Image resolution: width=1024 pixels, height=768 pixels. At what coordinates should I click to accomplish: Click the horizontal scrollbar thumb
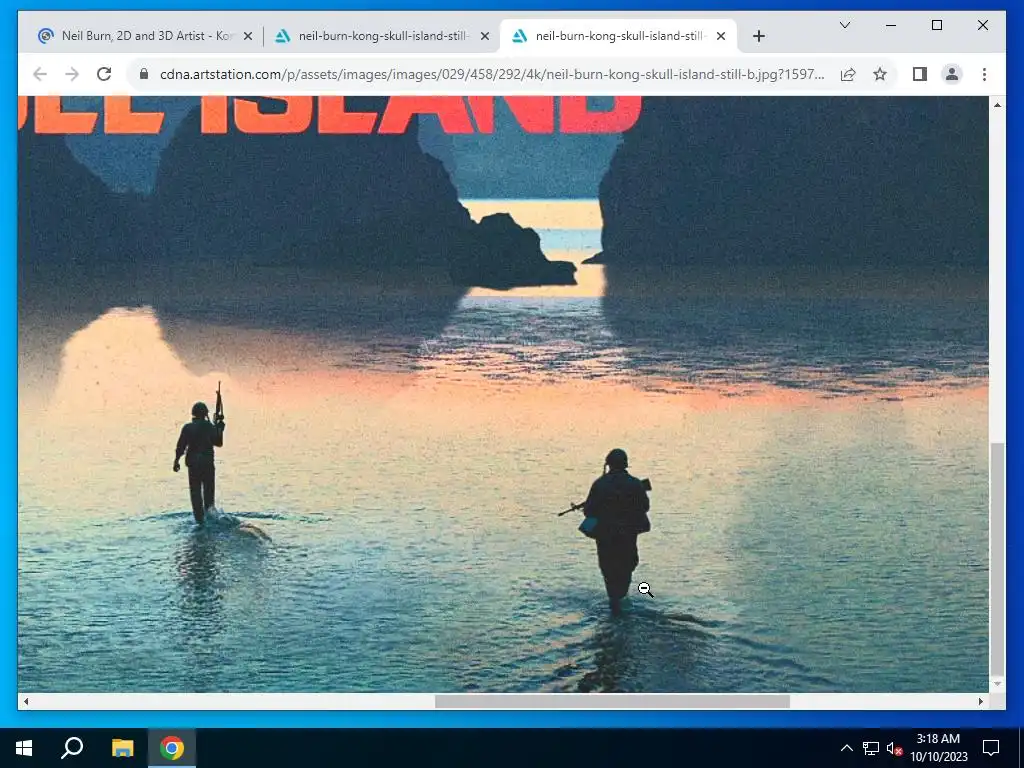pyautogui.click(x=612, y=701)
